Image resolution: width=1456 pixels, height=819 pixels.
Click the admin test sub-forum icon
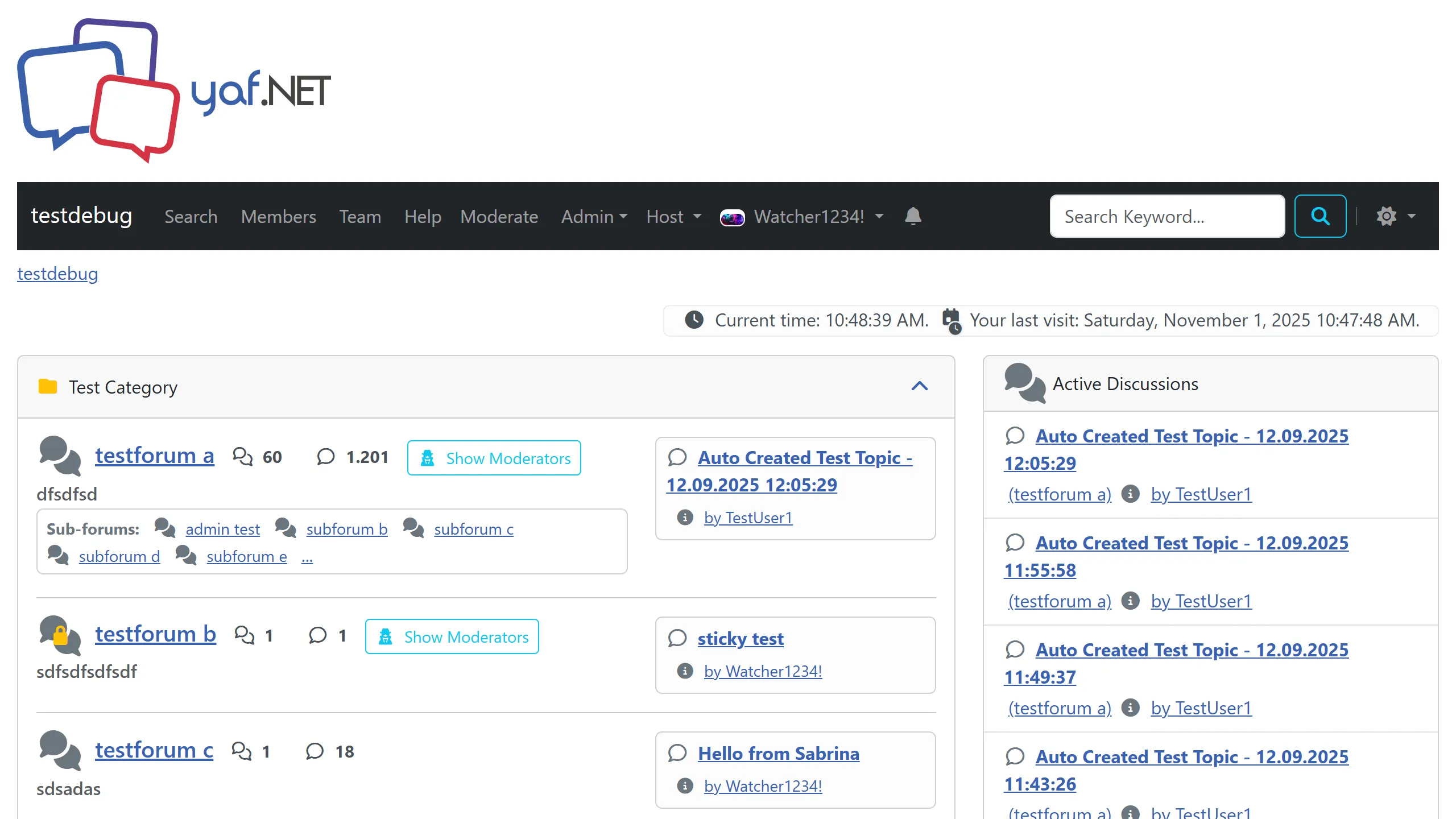(165, 528)
